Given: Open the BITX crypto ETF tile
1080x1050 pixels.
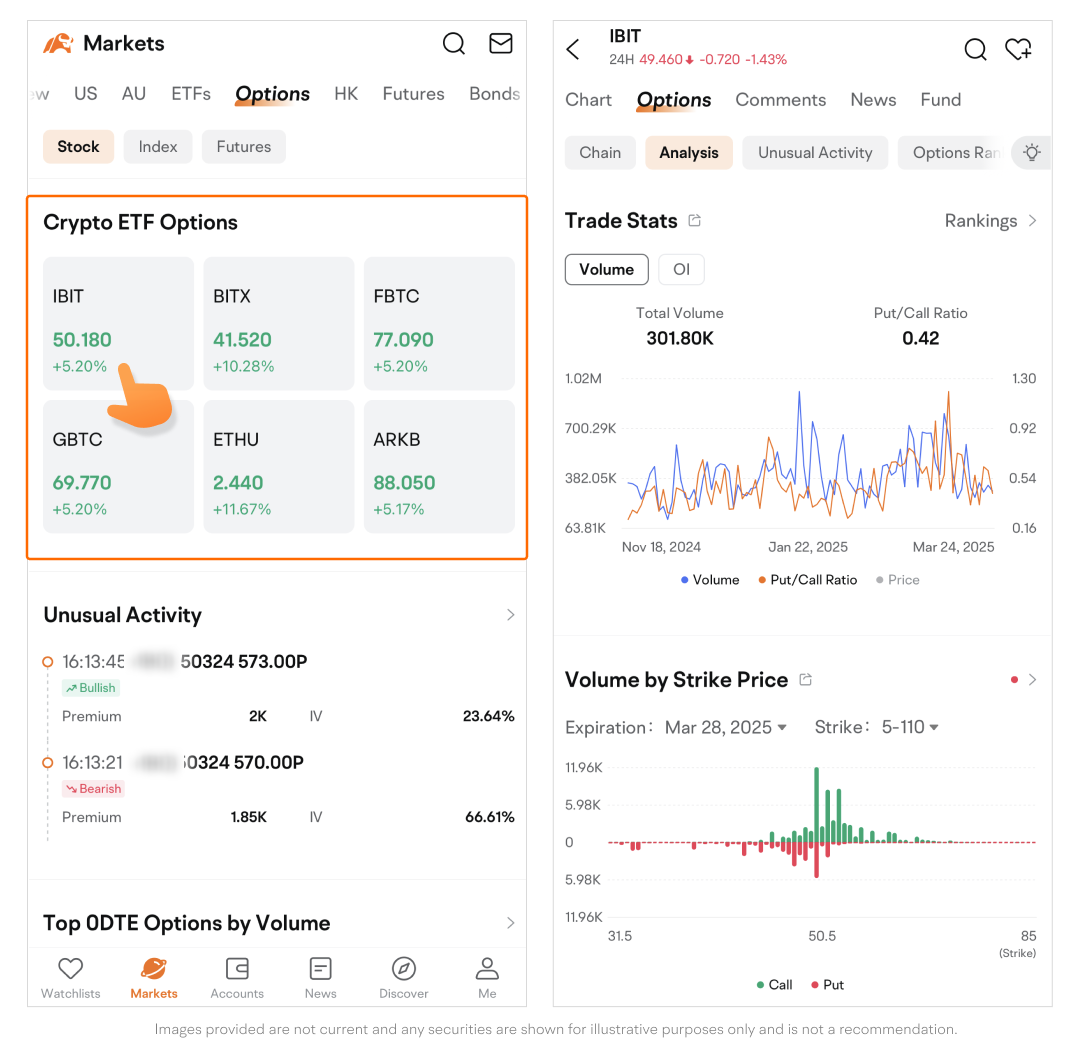Looking at the screenshot, I should [279, 323].
